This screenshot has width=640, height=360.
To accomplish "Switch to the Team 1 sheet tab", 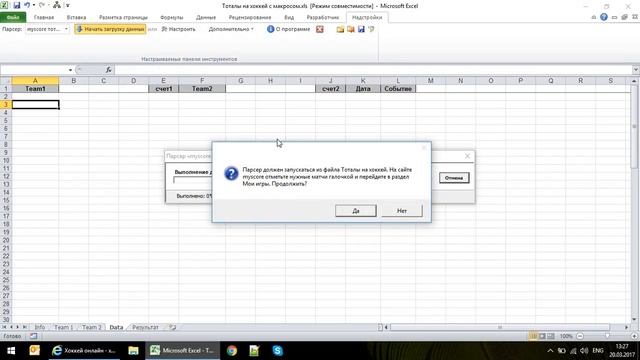I will 63,327.
